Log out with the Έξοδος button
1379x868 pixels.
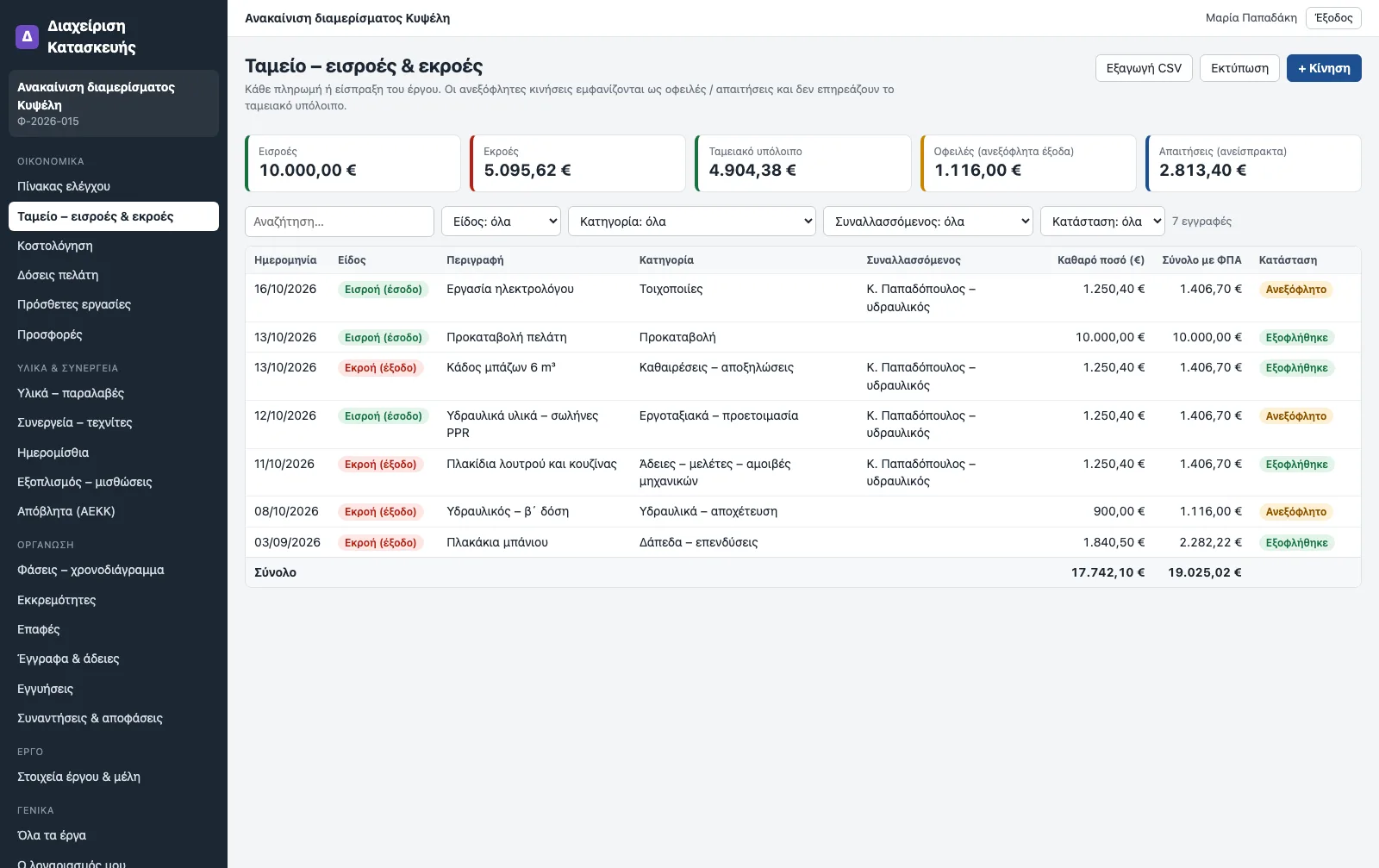point(1333,18)
